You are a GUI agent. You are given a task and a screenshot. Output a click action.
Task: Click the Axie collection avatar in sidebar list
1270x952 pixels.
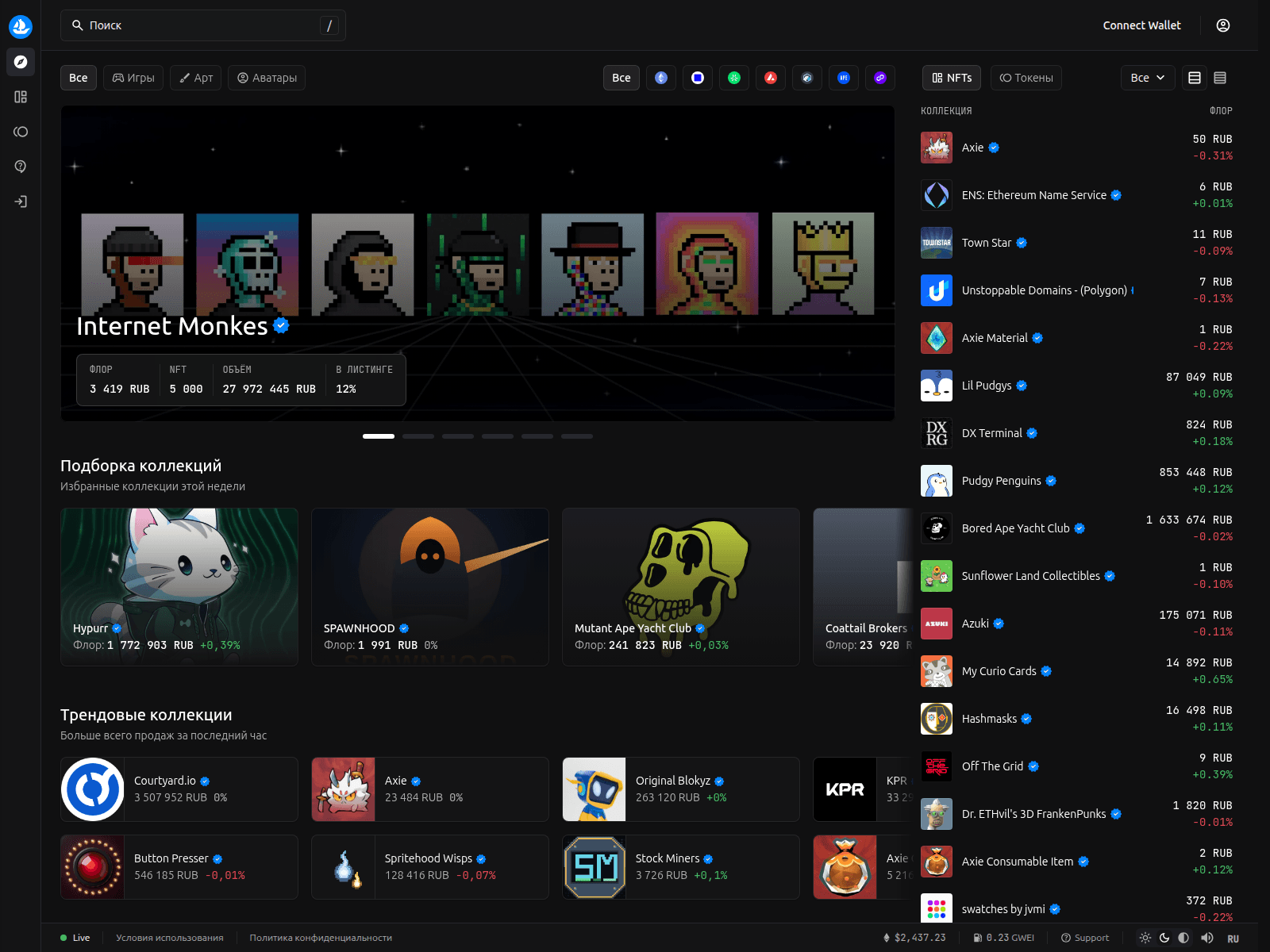tap(937, 148)
